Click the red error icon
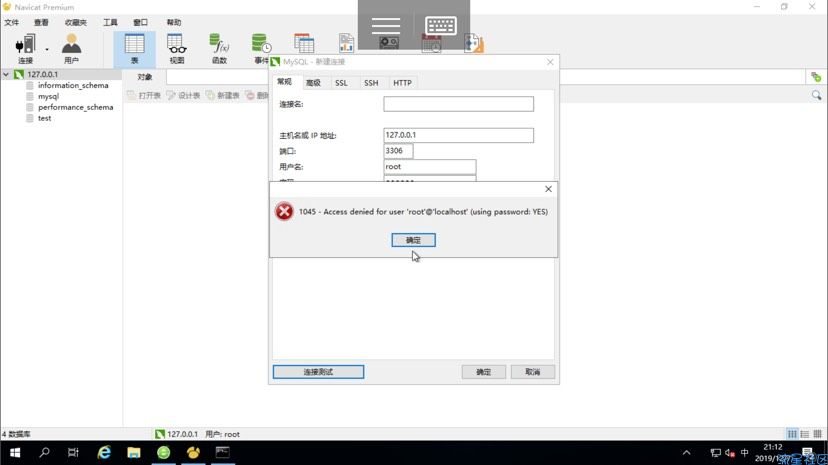Viewport: 828px width, 465px height. pyautogui.click(x=284, y=212)
